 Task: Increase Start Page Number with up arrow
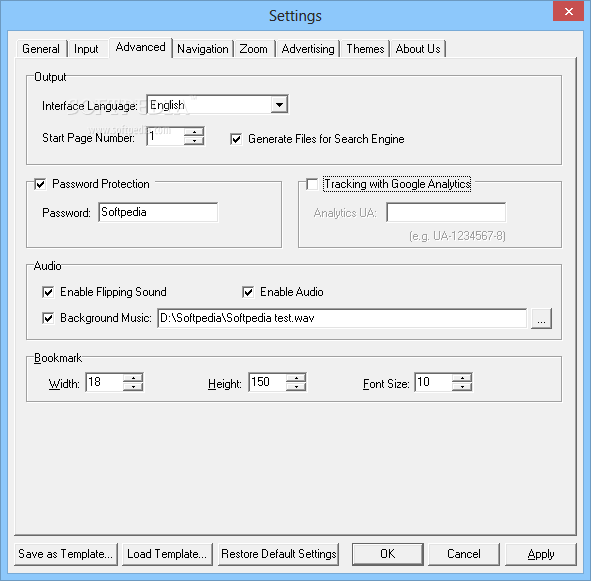pos(194,132)
